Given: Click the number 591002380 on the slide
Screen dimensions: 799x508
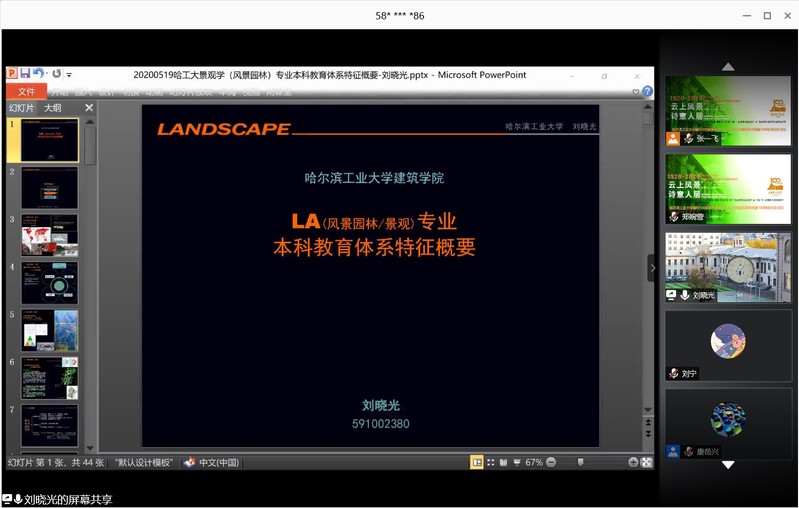Looking at the screenshot, I should click(381, 424).
